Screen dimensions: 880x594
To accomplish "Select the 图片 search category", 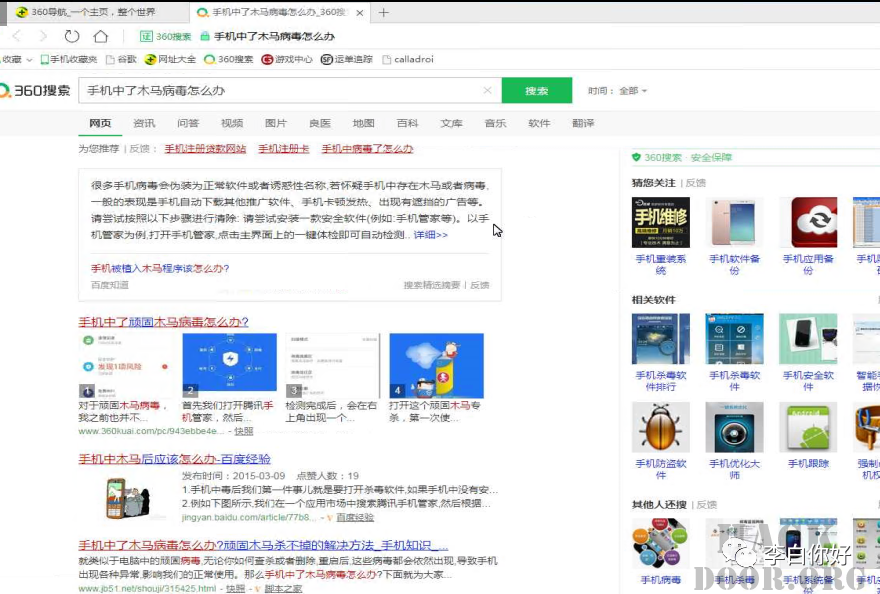I will 276,123.
